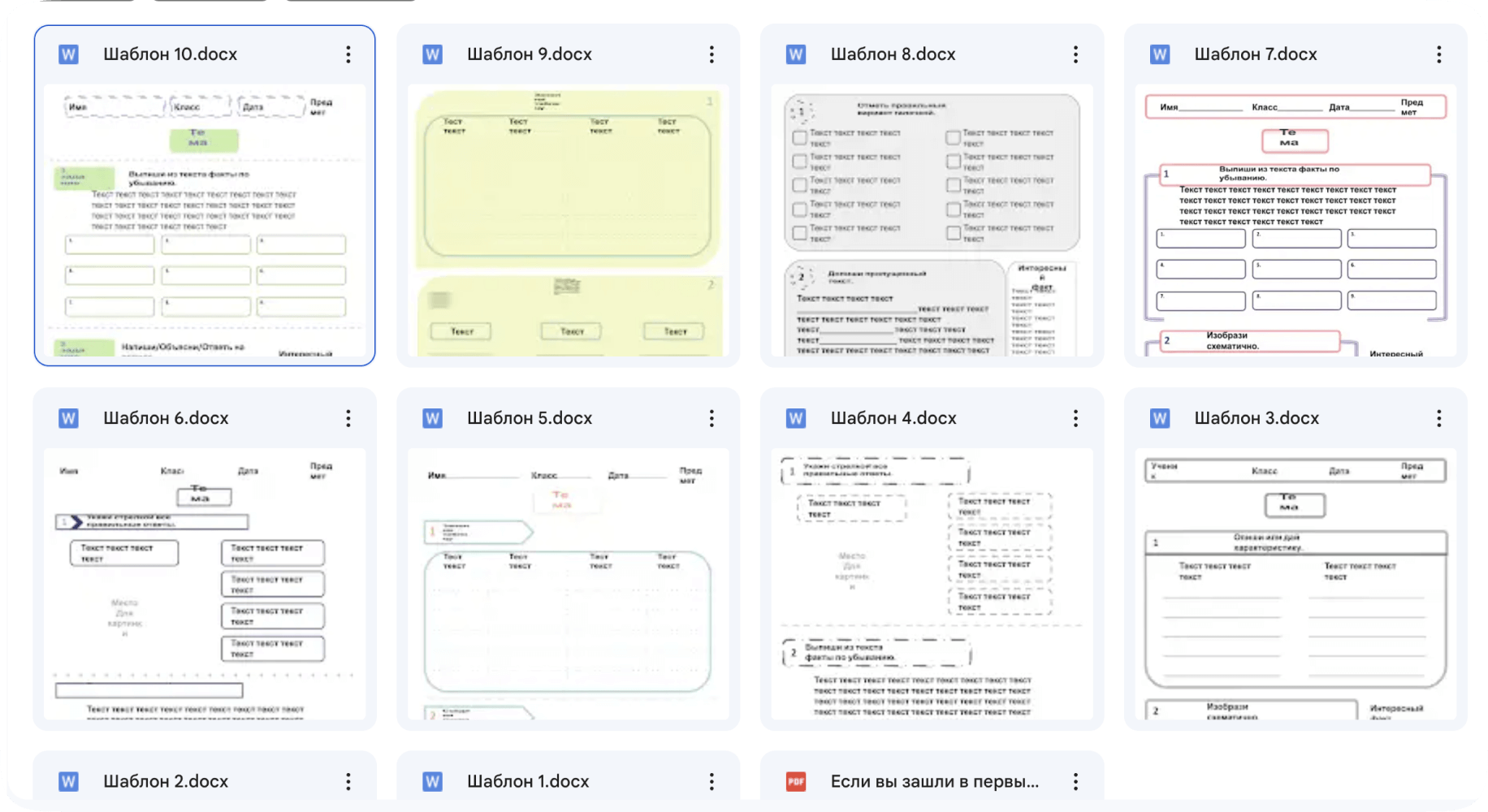Click the file name Шаблон 6.docx
Image resolution: width=1488 pixels, height=812 pixels.
coord(166,418)
